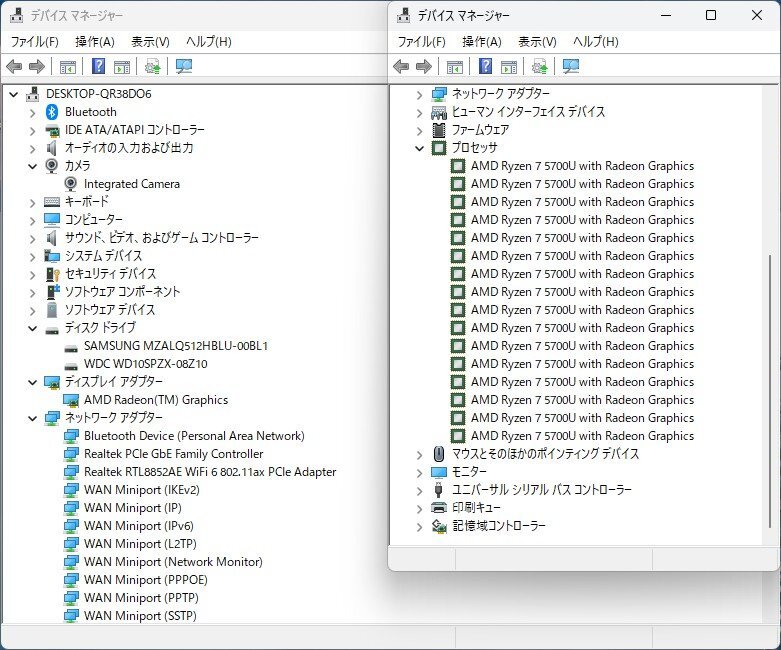Open 表示(V) menu in right window
This screenshot has width=781, height=650.
[x=537, y=42]
